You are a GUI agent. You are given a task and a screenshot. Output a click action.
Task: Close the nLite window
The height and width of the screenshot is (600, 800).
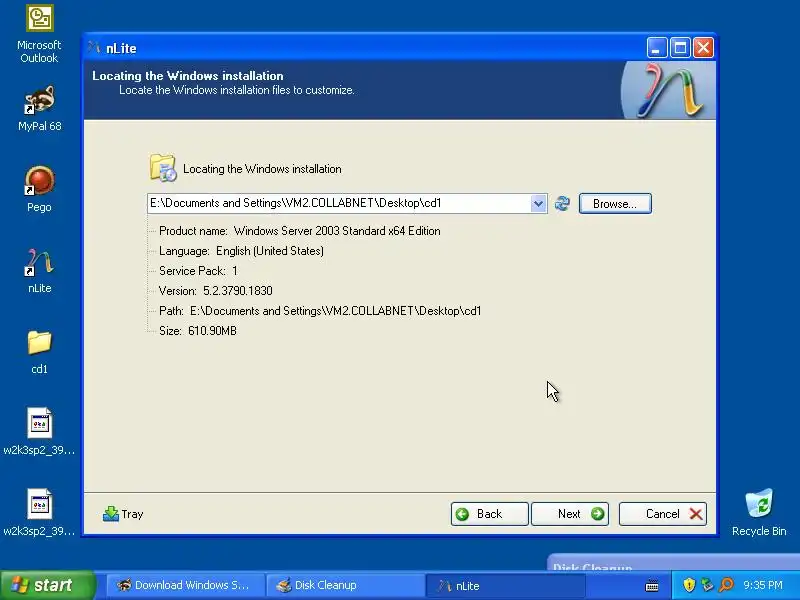coord(703,48)
